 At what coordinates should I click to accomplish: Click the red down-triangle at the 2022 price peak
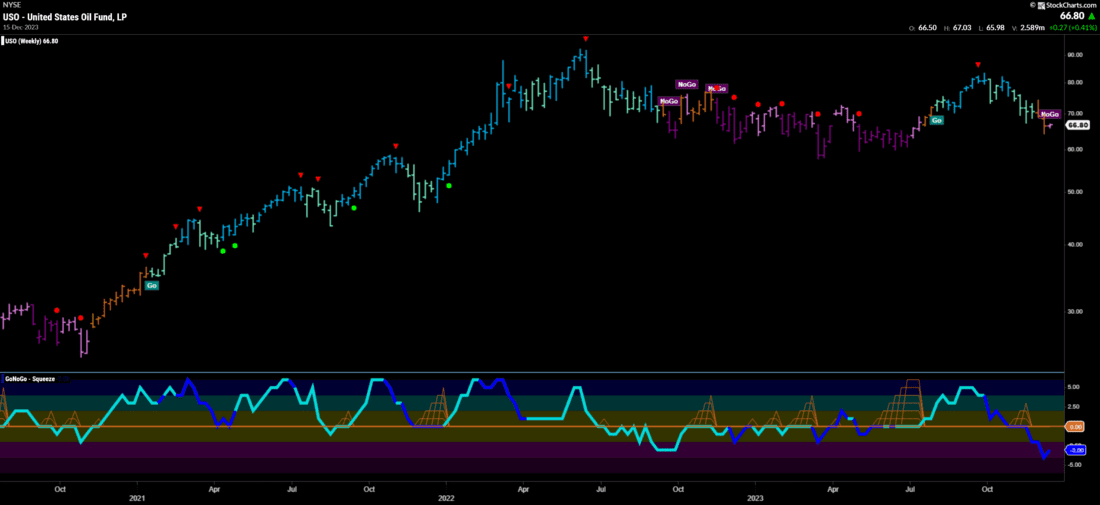tap(585, 39)
